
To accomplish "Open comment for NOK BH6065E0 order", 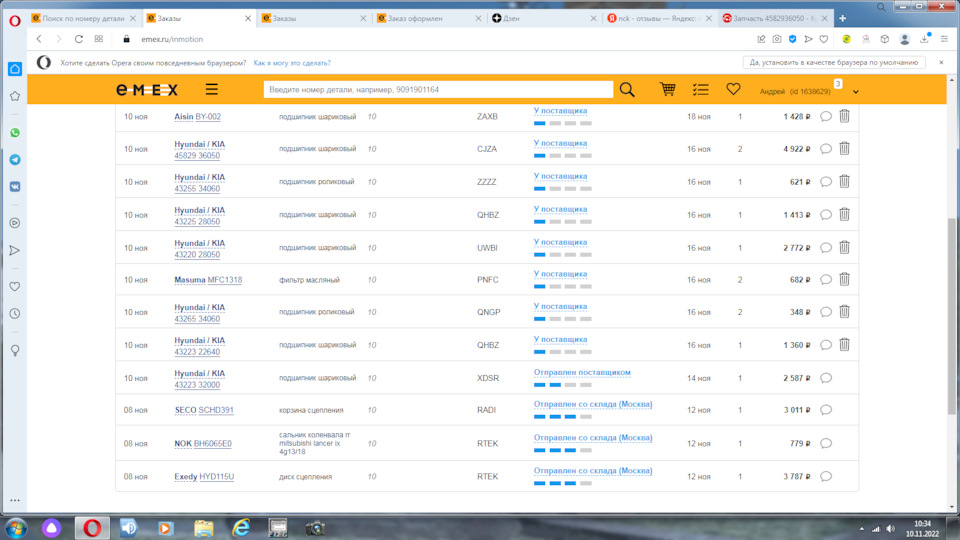I will (x=826, y=443).
